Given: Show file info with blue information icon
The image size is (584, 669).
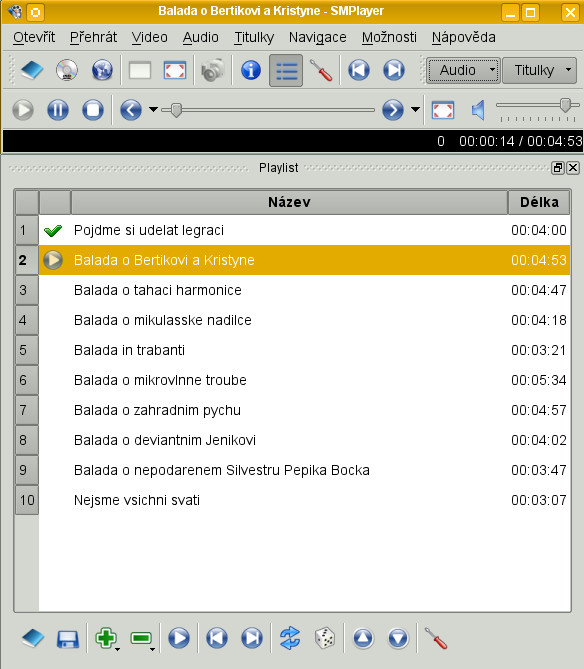Looking at the screenshot, I should pos(251,70).
